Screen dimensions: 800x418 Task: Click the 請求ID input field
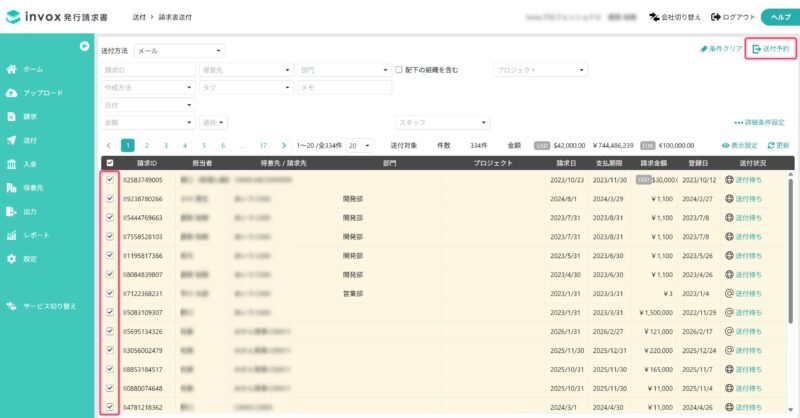tap(148, 70)
